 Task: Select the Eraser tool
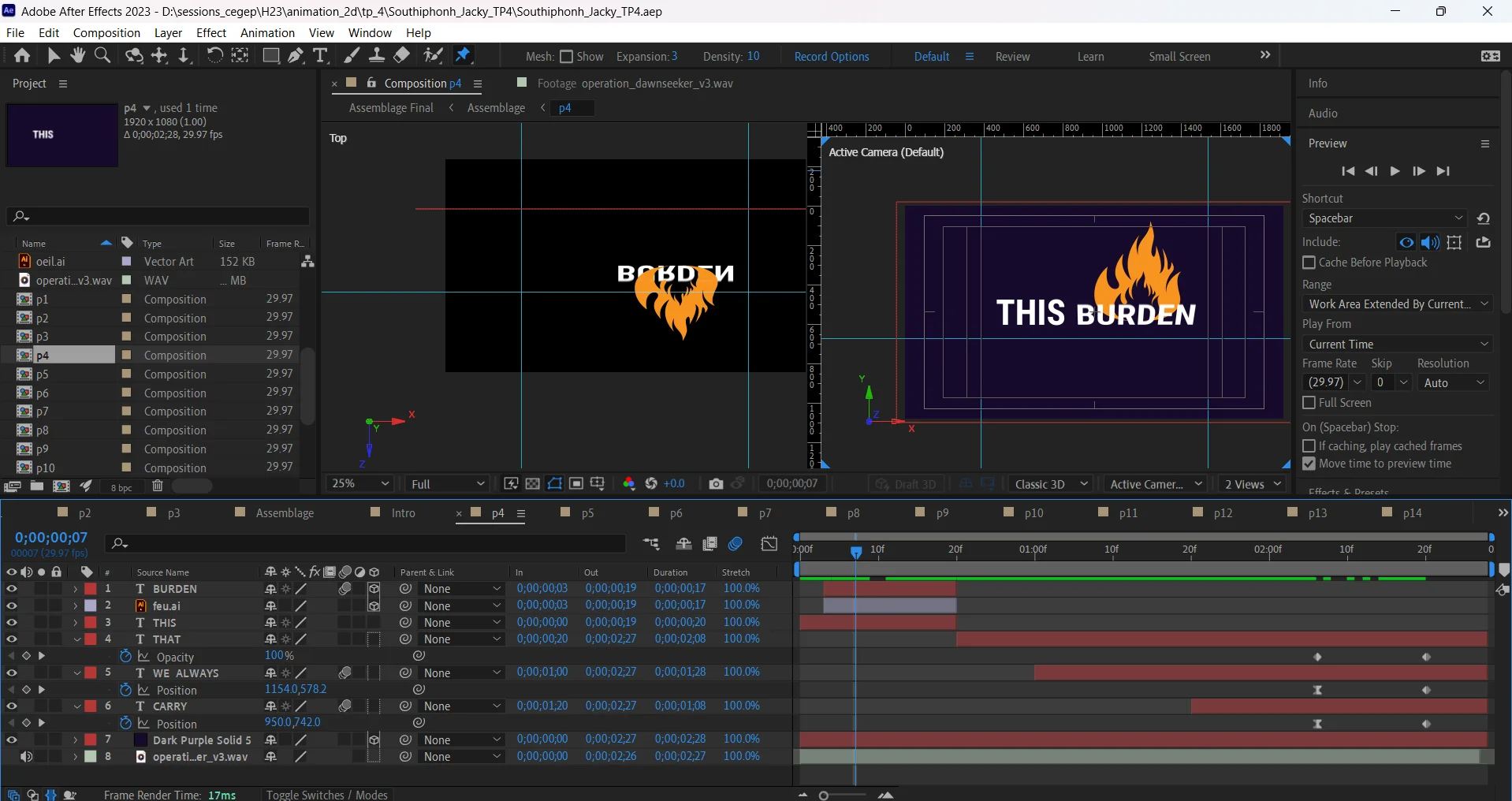(401, 55)
